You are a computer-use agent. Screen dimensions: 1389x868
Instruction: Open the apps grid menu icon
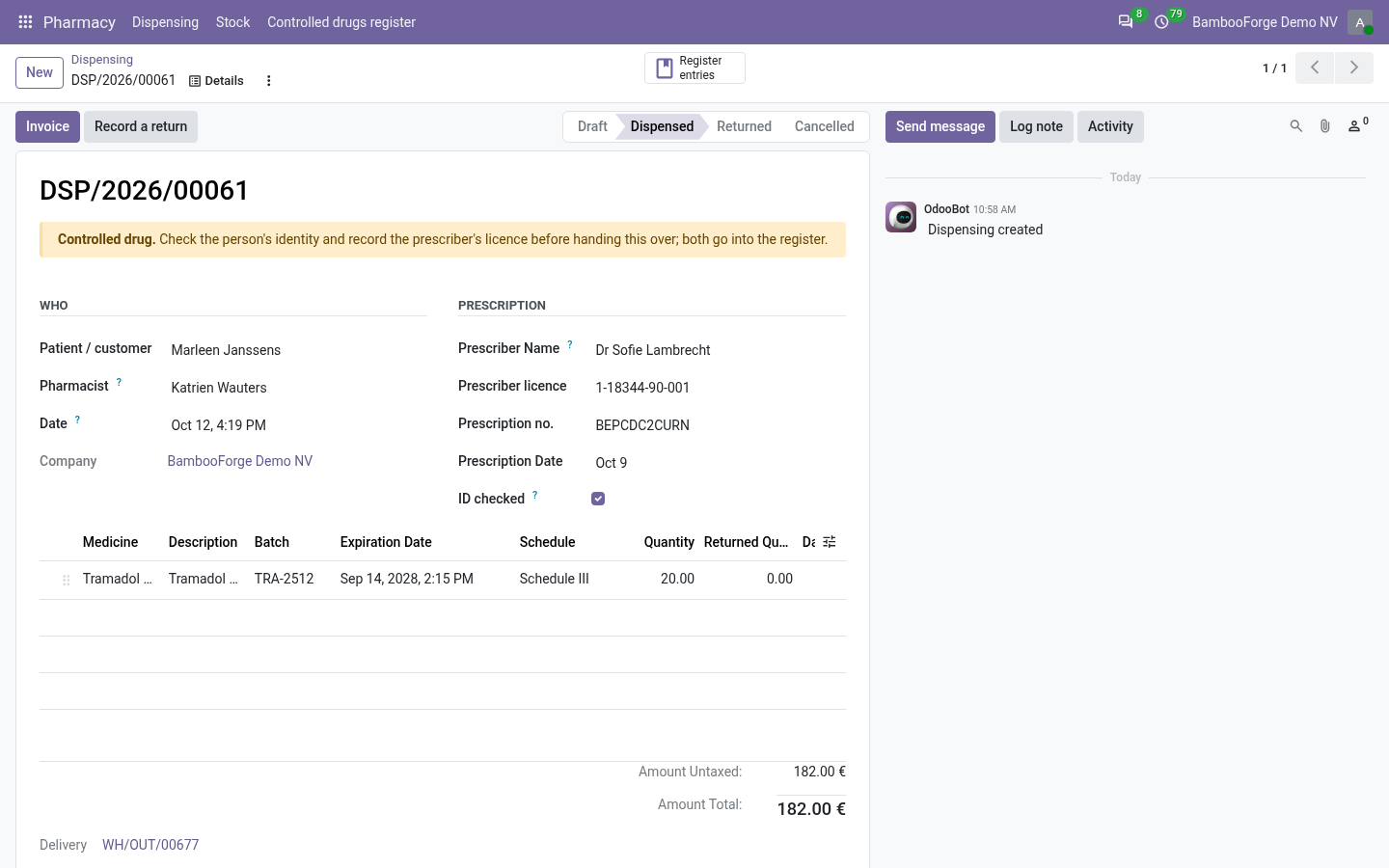pyautogui.click(x=25, y=21)
